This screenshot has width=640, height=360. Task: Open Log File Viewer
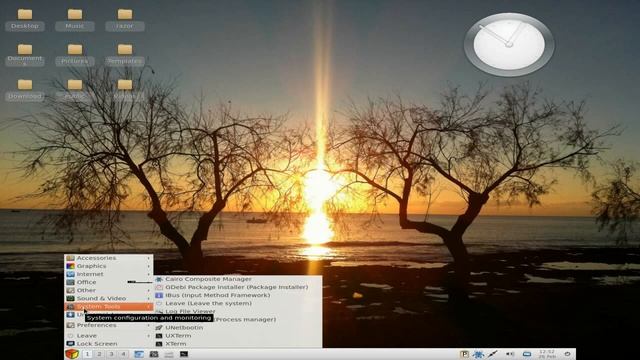pyautogui.click(x=238, y=311)
